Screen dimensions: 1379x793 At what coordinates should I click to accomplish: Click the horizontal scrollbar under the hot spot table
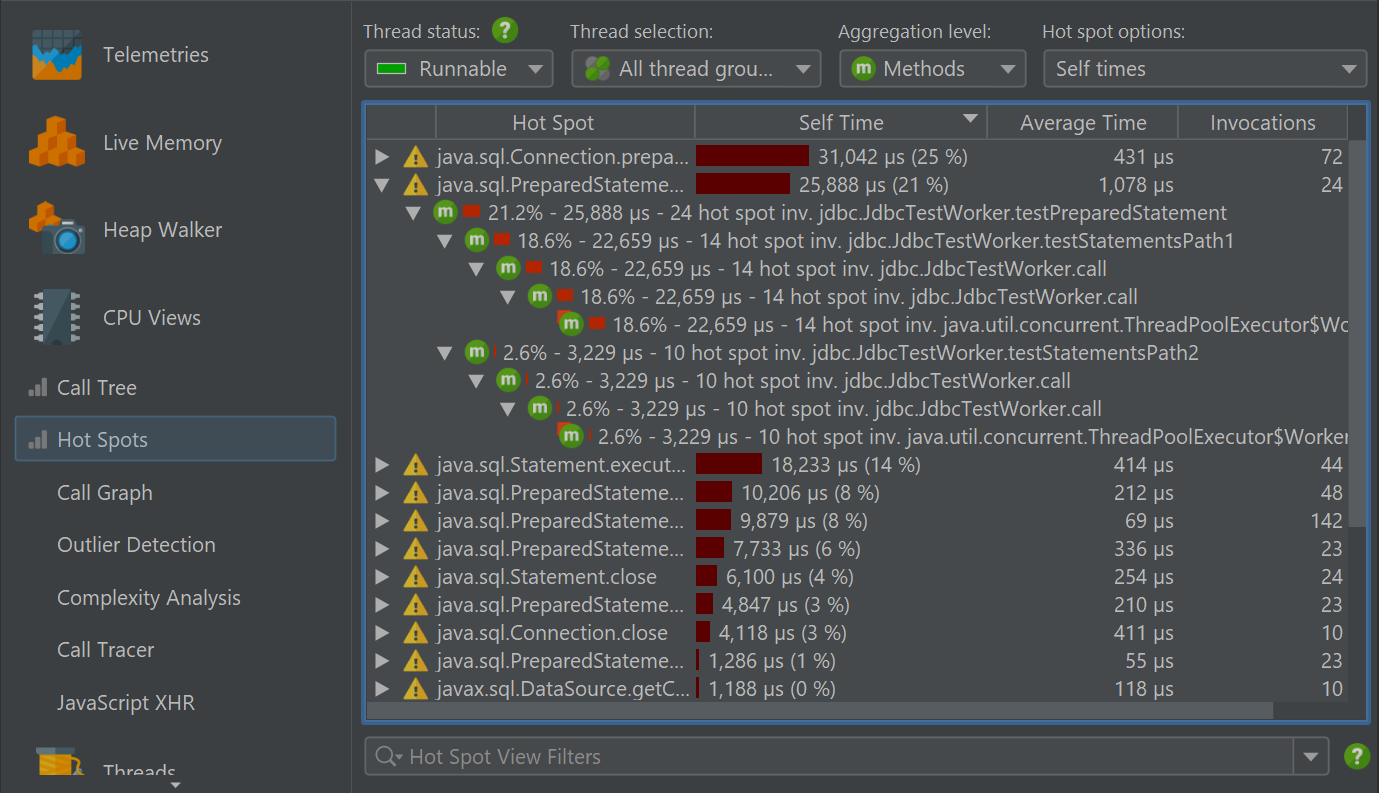820,711
